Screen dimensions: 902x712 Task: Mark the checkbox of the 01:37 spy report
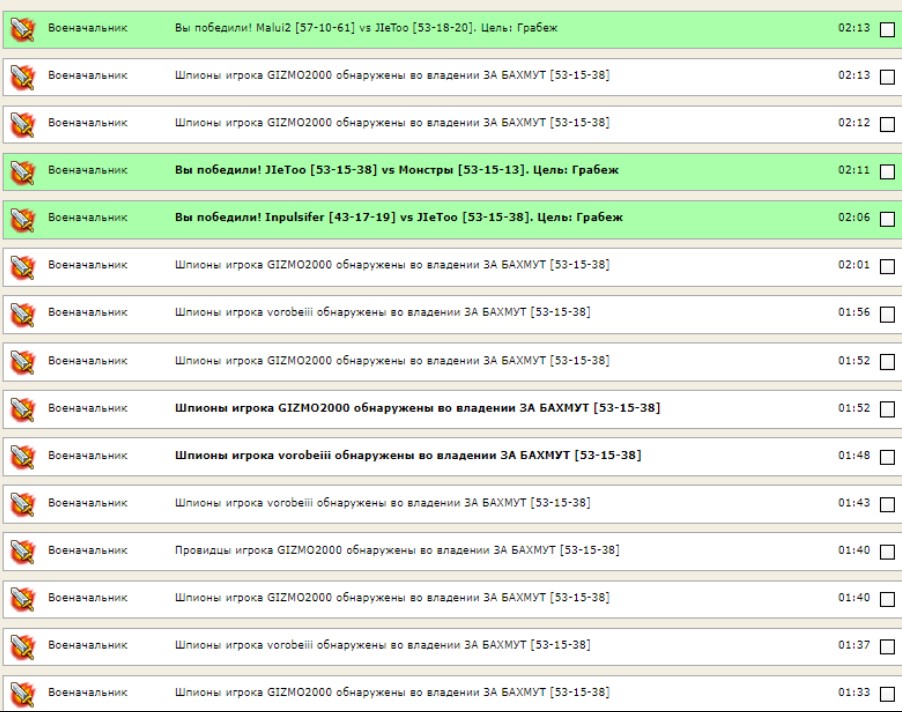(887, 646)
